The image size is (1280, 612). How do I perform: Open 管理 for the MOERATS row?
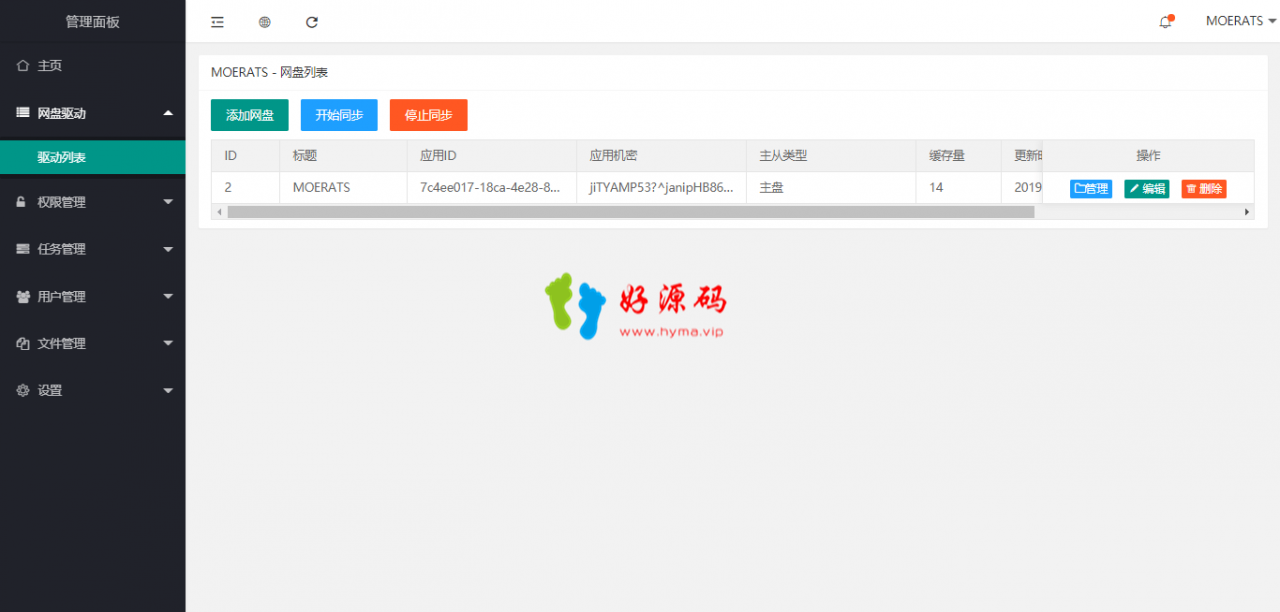(x=1091, y=188)
